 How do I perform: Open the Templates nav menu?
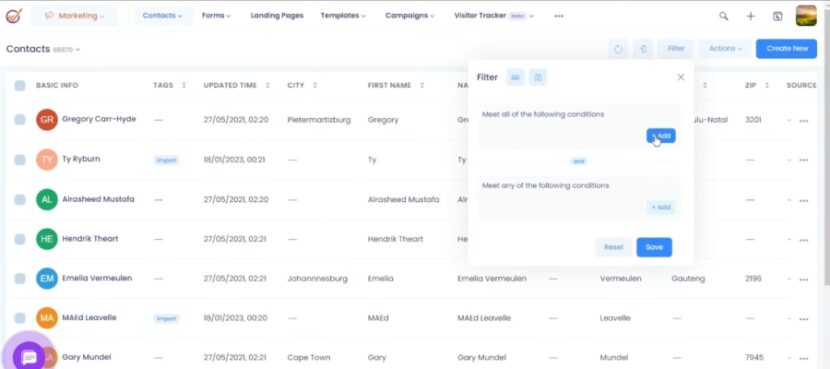(343, 16)
